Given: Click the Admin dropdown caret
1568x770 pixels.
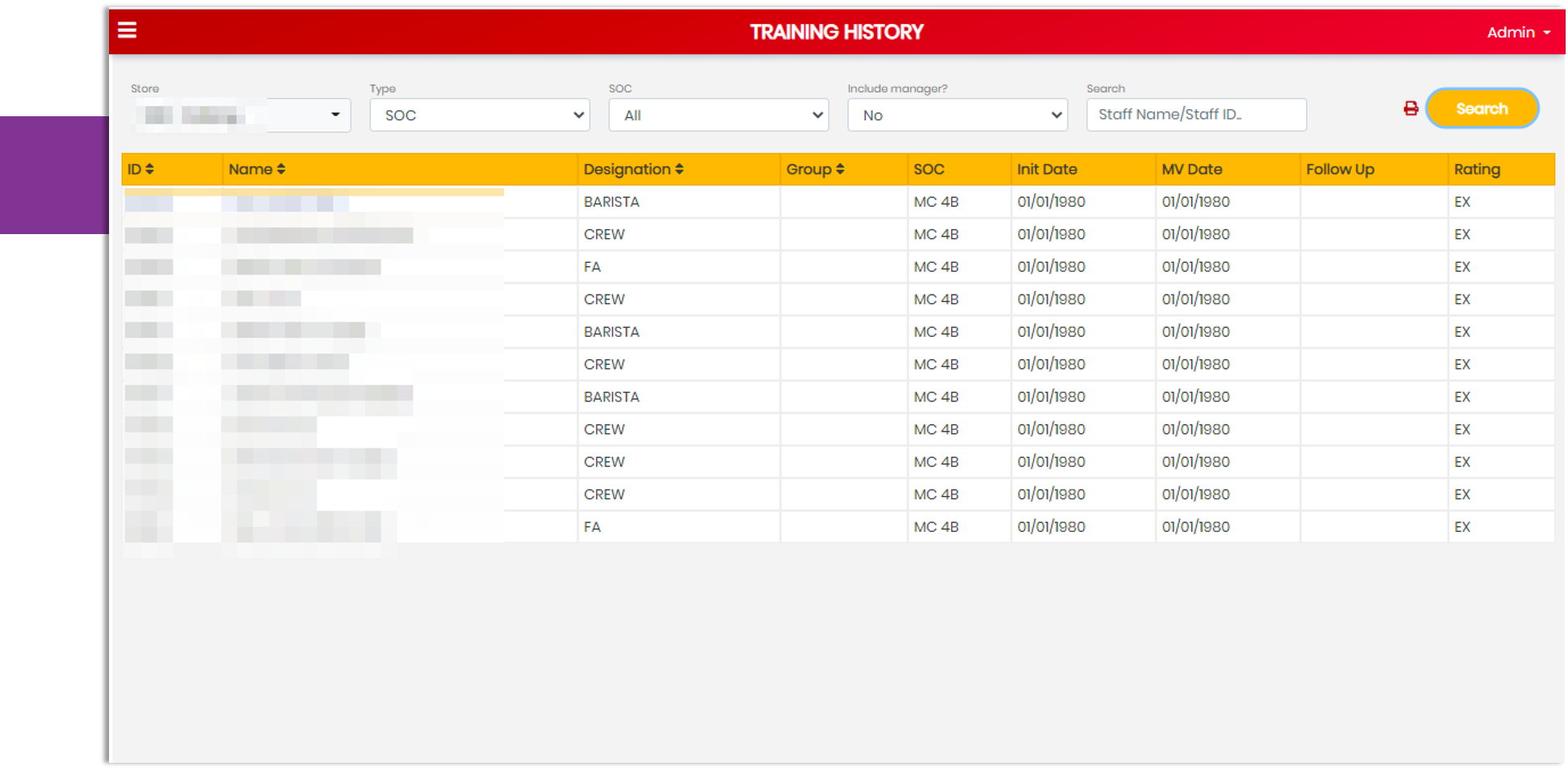Looking at the screenshot, I should 1547,33.
